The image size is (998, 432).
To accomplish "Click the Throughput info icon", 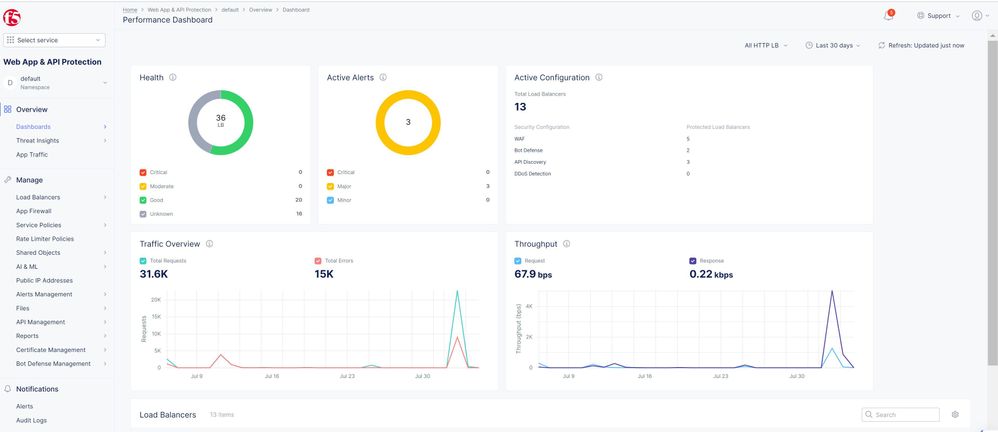I will coord(567,243).
